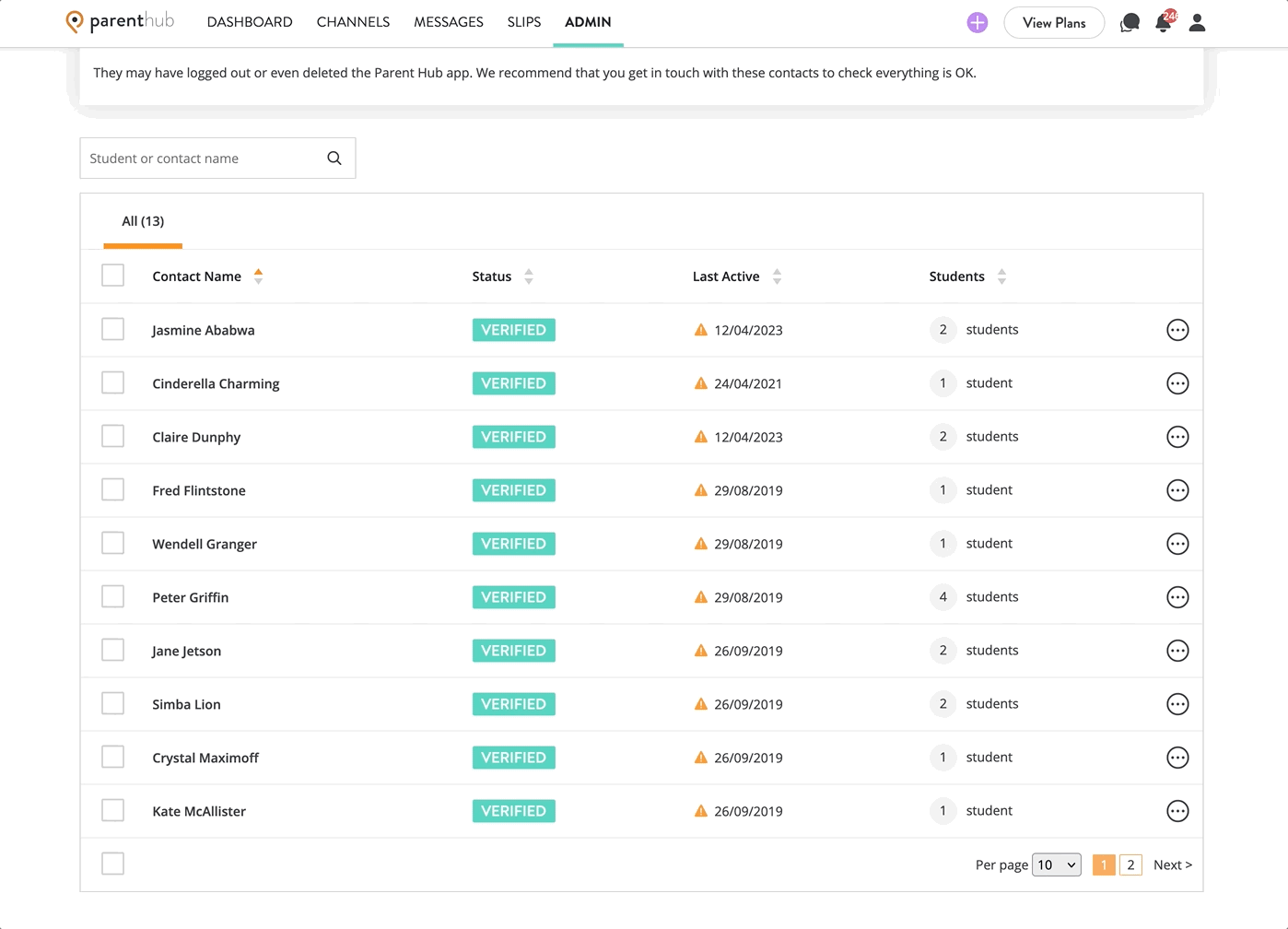
Task: Click the View Plans button
Action: tap(1054, 22)
